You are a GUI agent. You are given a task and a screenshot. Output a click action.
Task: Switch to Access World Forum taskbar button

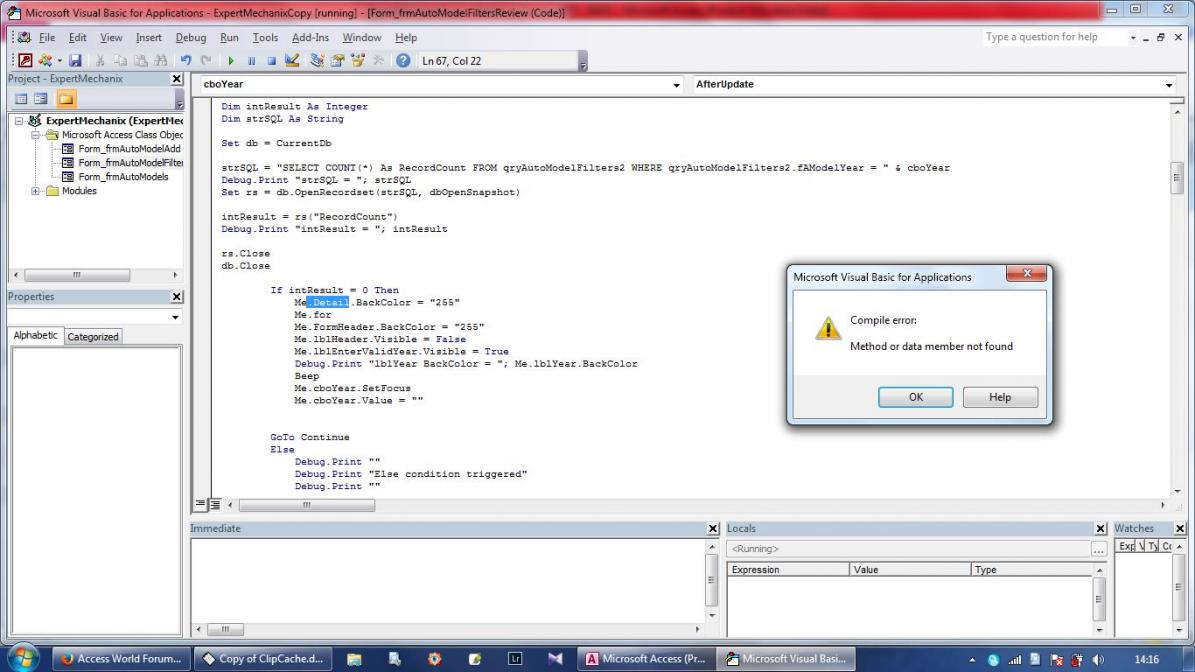click(x=120, y=659)
